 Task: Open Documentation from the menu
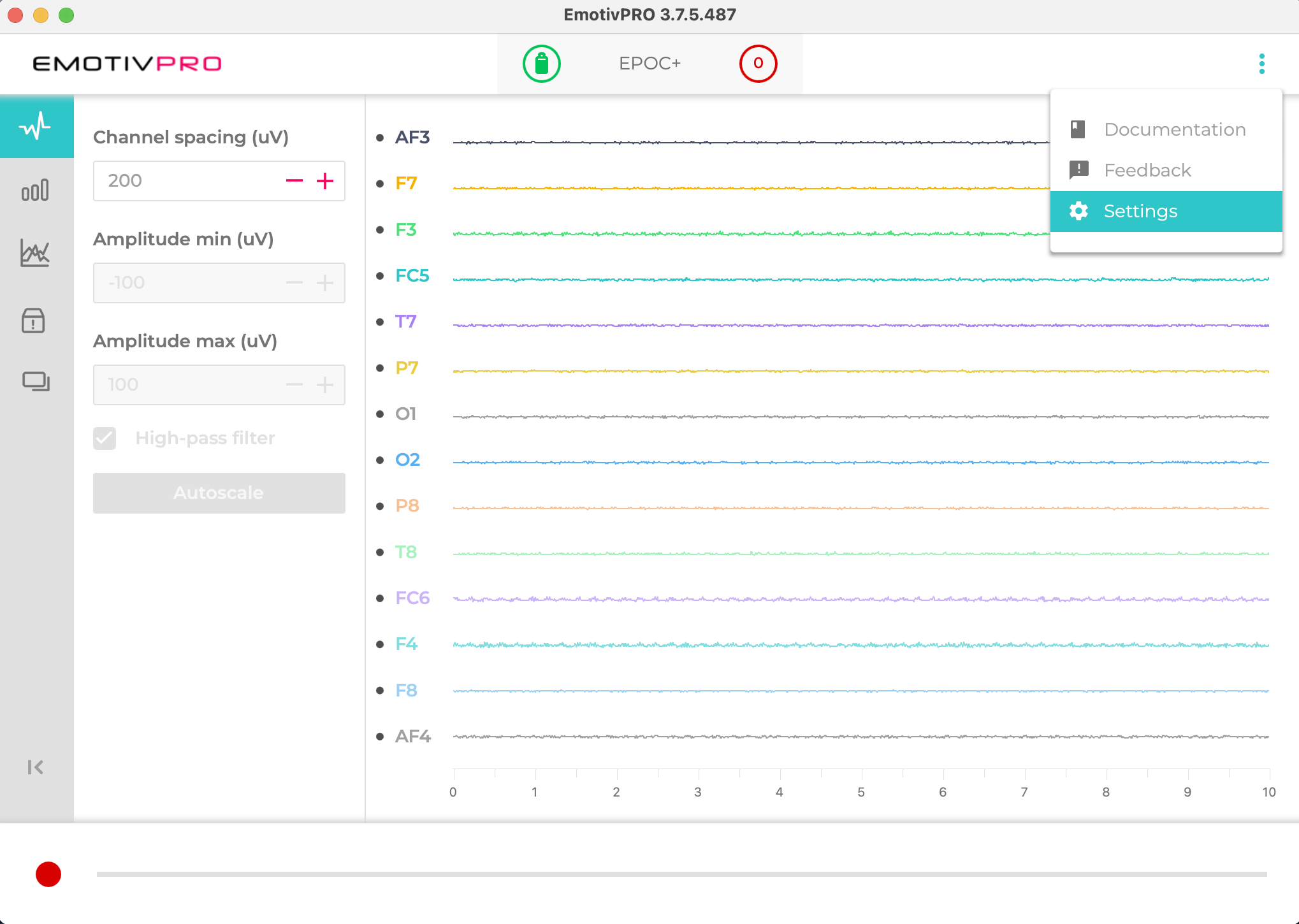coord(1175,129)
